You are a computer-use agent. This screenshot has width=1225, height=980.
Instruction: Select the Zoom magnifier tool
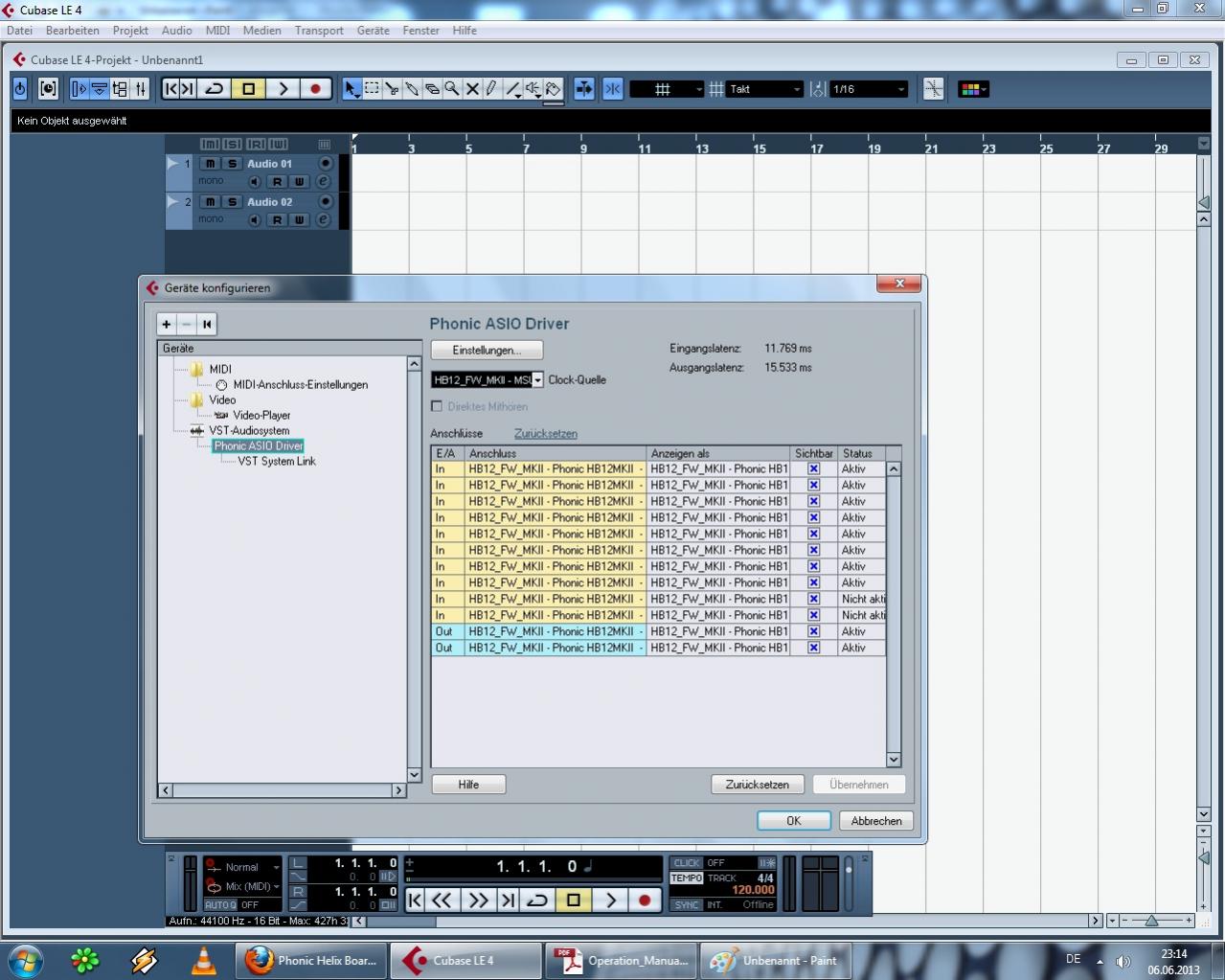[452, 89]
